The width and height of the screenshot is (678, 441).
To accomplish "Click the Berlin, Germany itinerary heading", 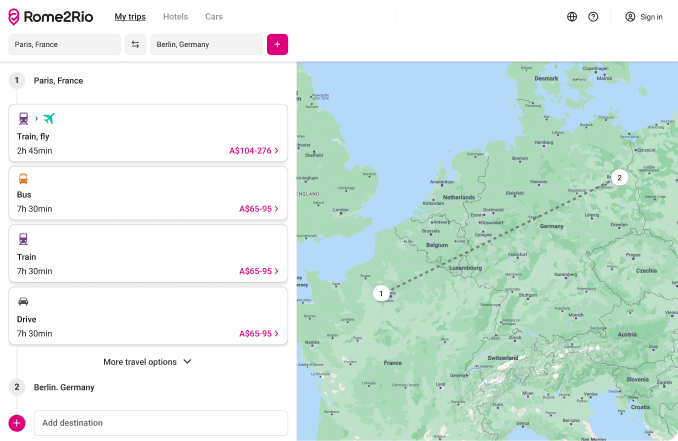I will (x=64, y=387).
